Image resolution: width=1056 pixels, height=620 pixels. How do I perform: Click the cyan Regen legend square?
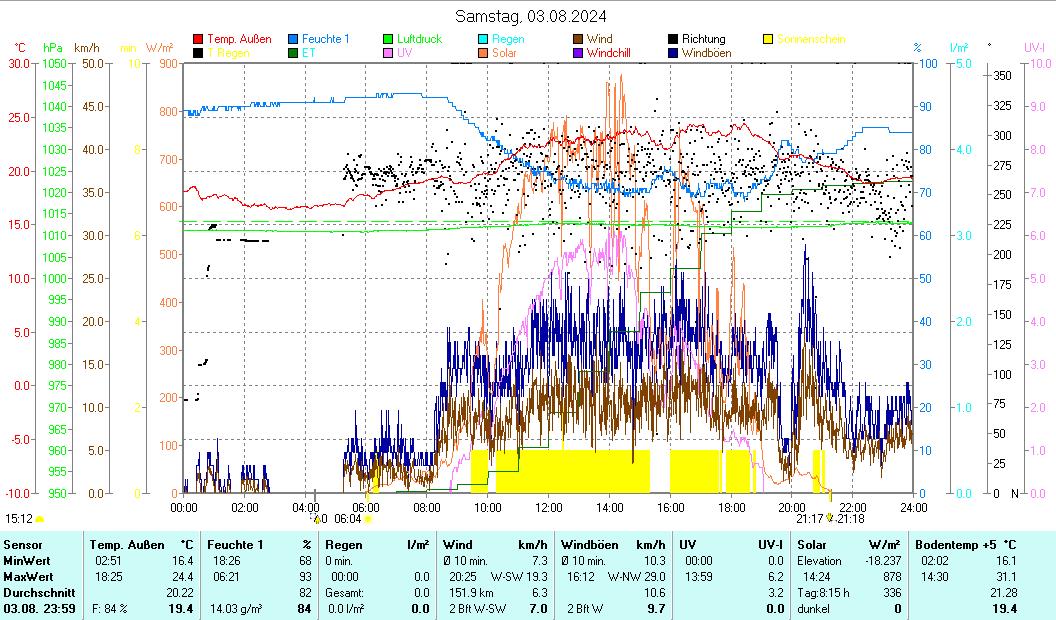[x=483, y=39]
